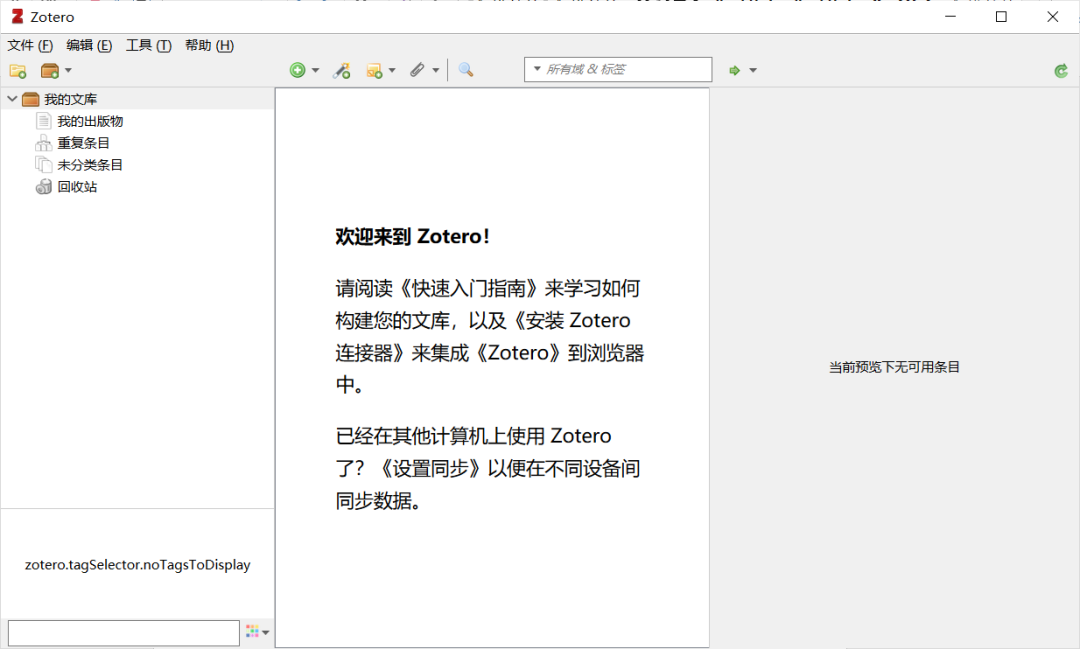Click zotero.tagSelector.noTagsToDisplay text
This screenshot has width=1080, height=649.
tap(138, 565)
